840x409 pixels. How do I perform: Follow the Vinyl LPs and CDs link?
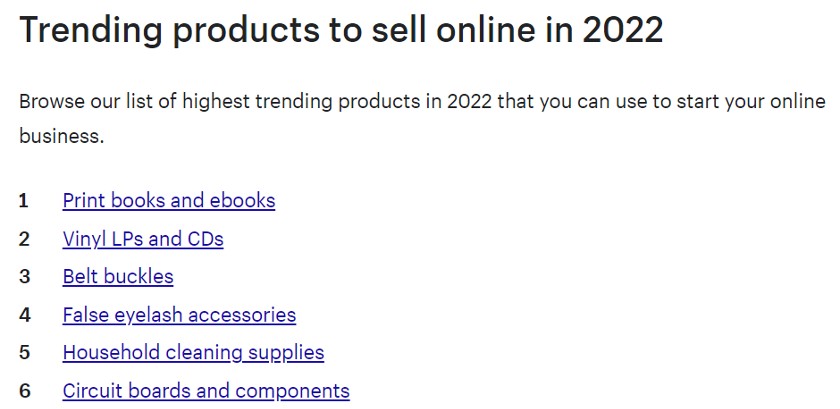pyautogui.click(x=143, y=239)
